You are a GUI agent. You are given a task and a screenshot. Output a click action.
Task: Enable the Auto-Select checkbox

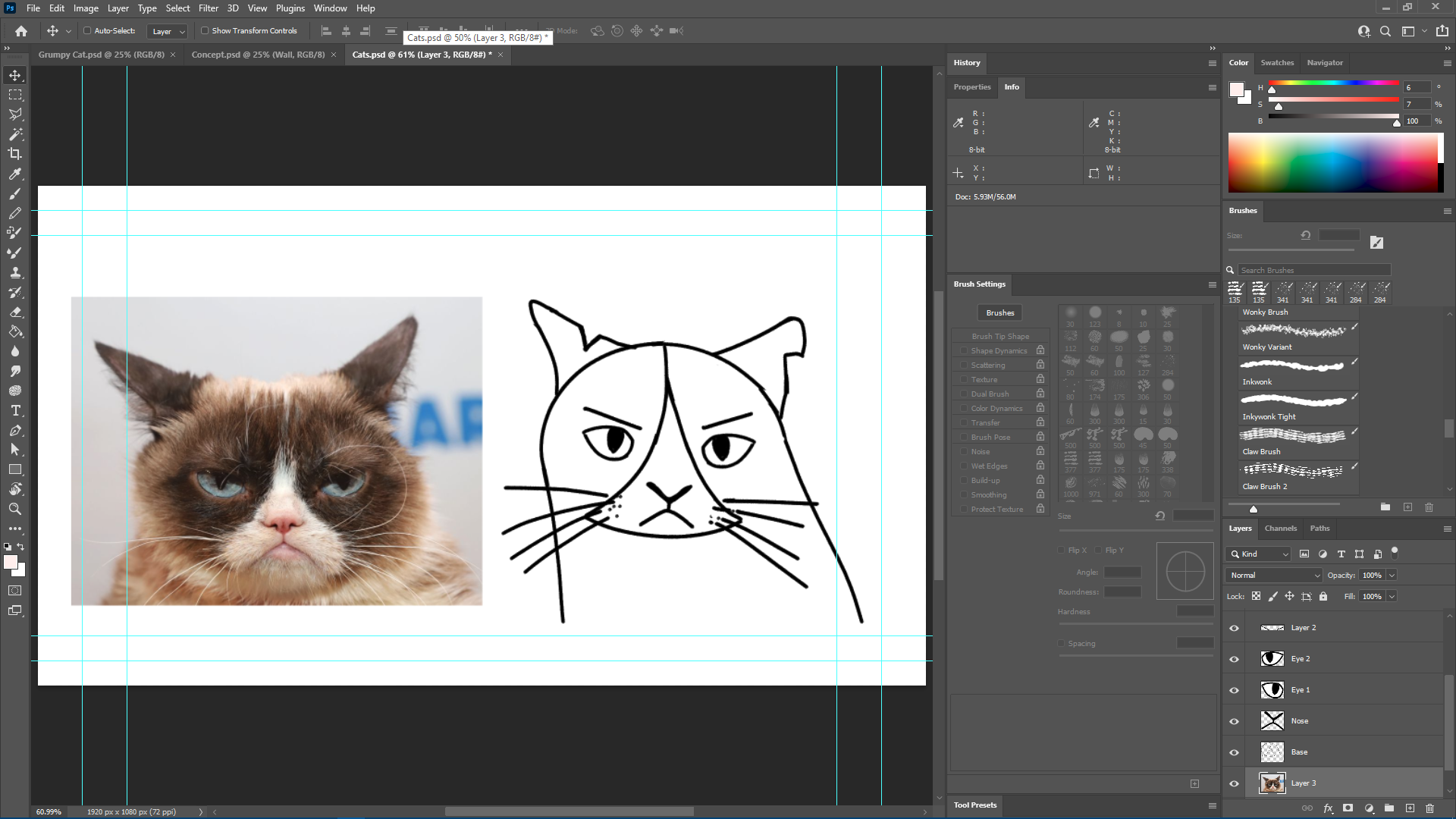(87, 31)
